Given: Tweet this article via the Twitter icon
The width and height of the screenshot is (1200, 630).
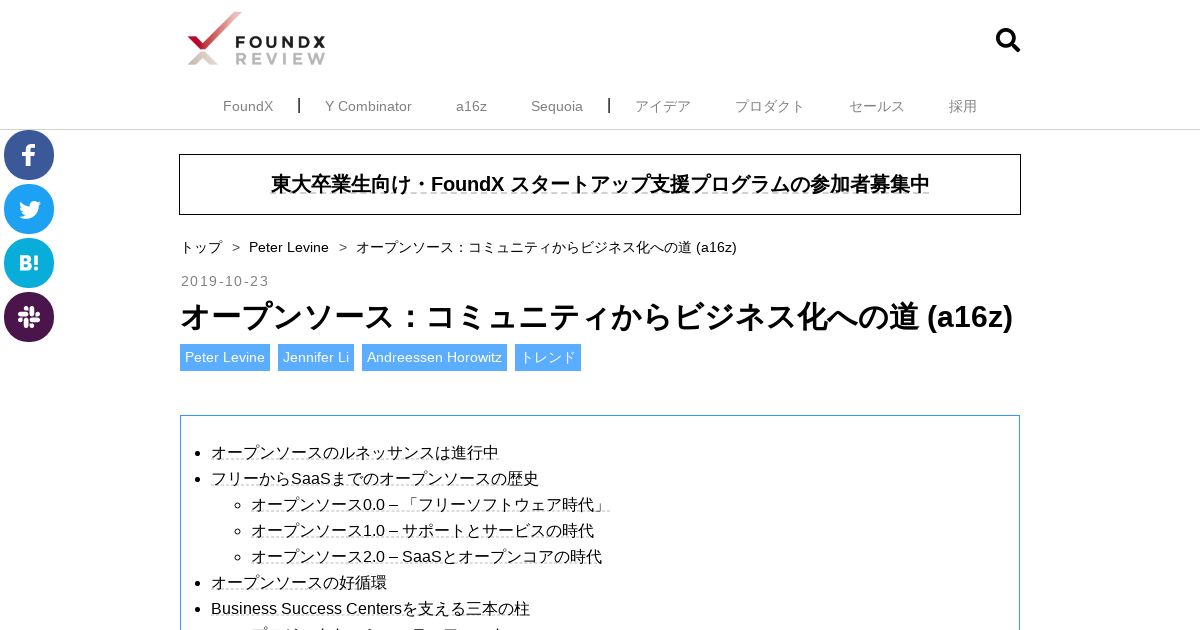Looking at the screenshot, I should click(x=29, y=209).
